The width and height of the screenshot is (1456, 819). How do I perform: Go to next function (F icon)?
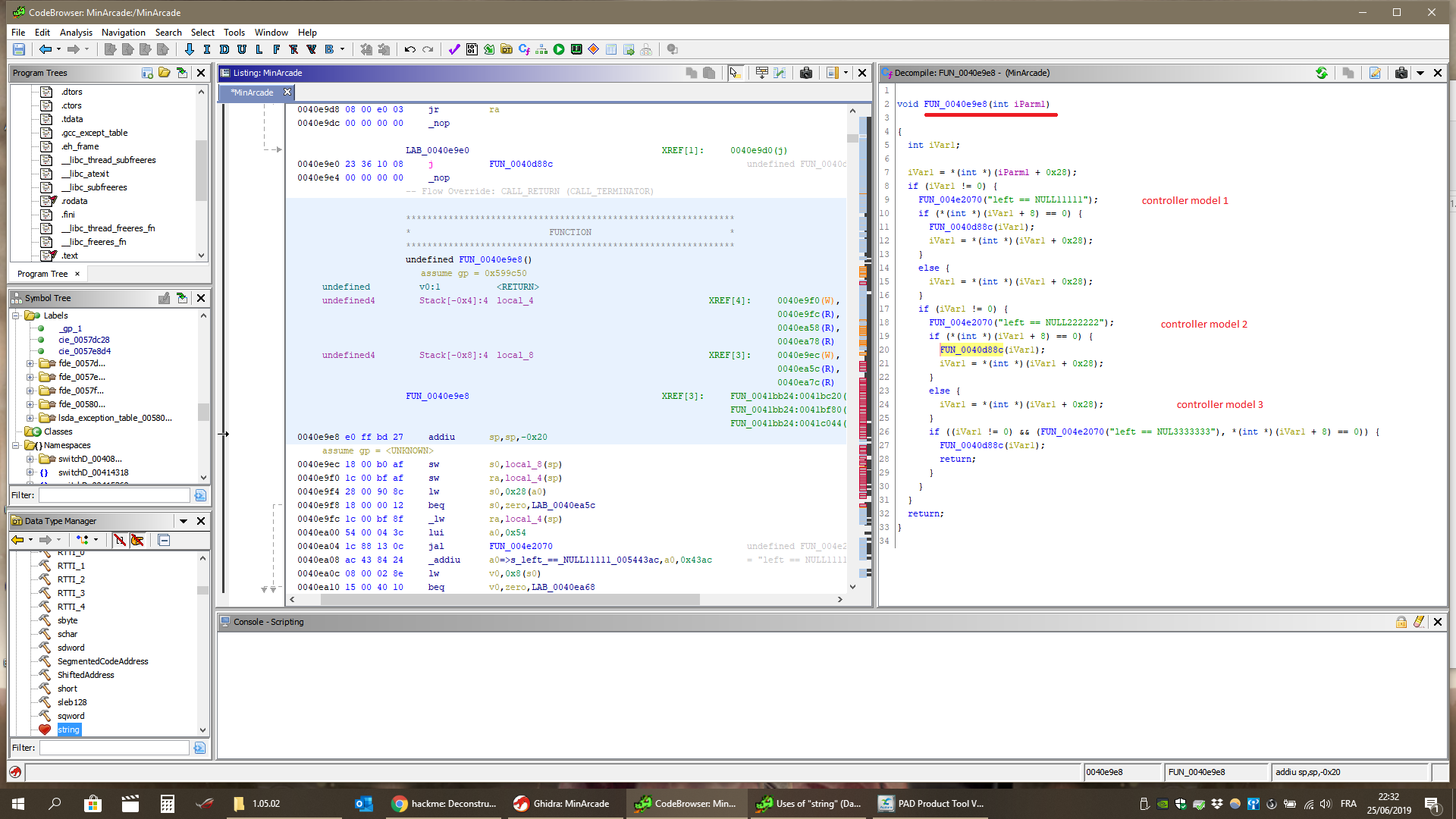point(277,49)
